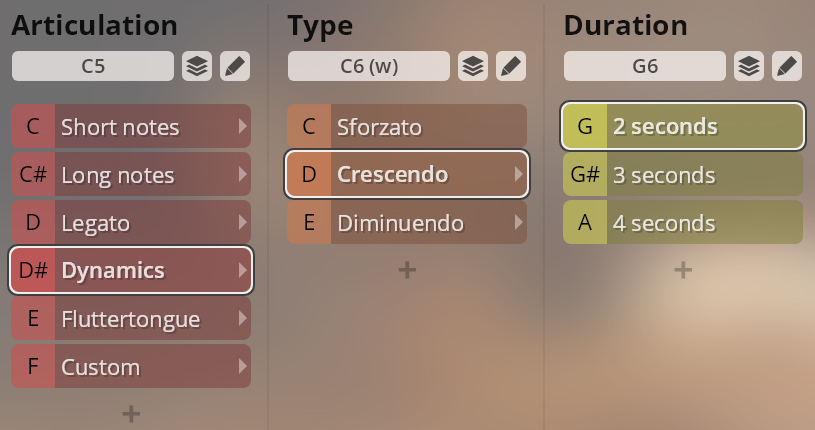Click the pencil edit icon under Duration
Screen dimensions: 815x430
[787, 67]
